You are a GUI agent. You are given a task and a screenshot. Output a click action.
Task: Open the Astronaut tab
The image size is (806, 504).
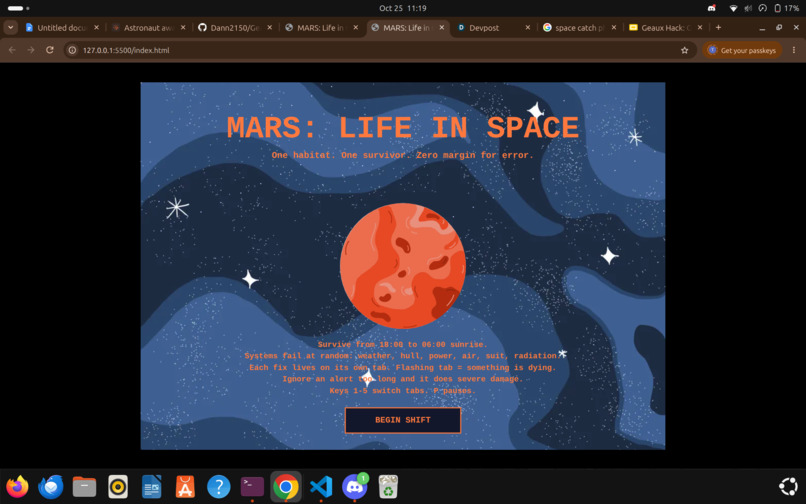click(x=149, y=28)
